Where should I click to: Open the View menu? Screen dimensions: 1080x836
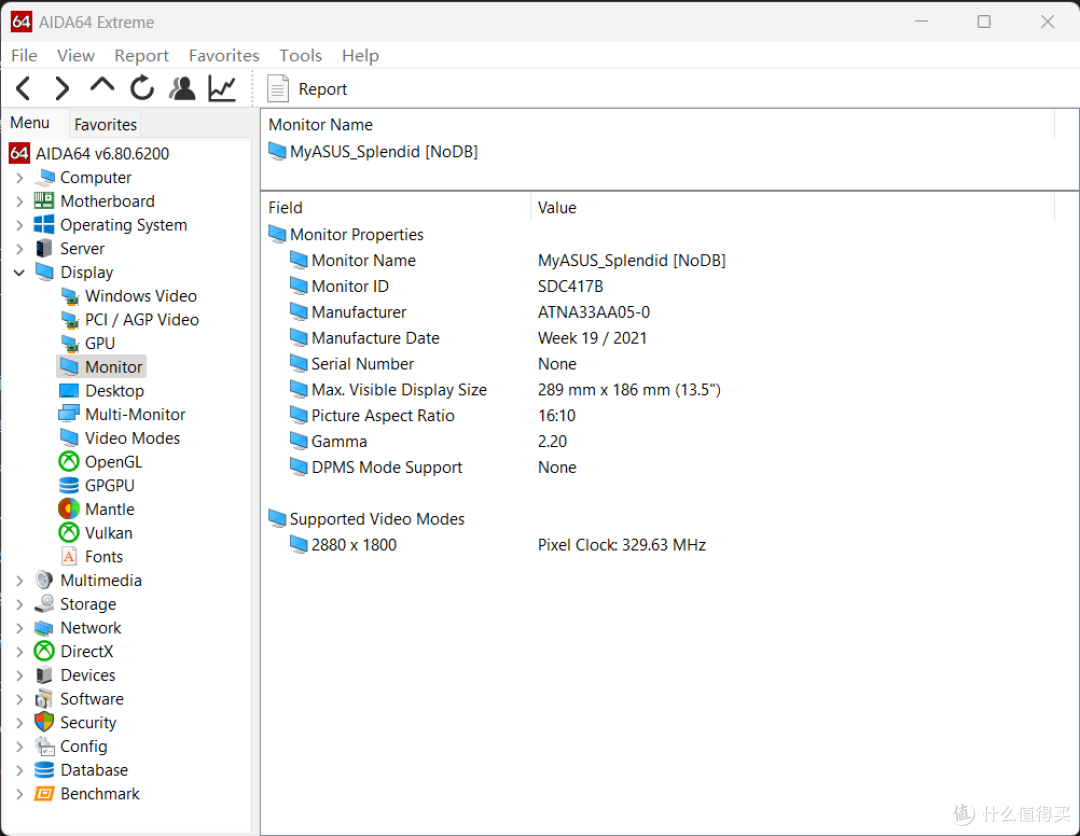76,55
